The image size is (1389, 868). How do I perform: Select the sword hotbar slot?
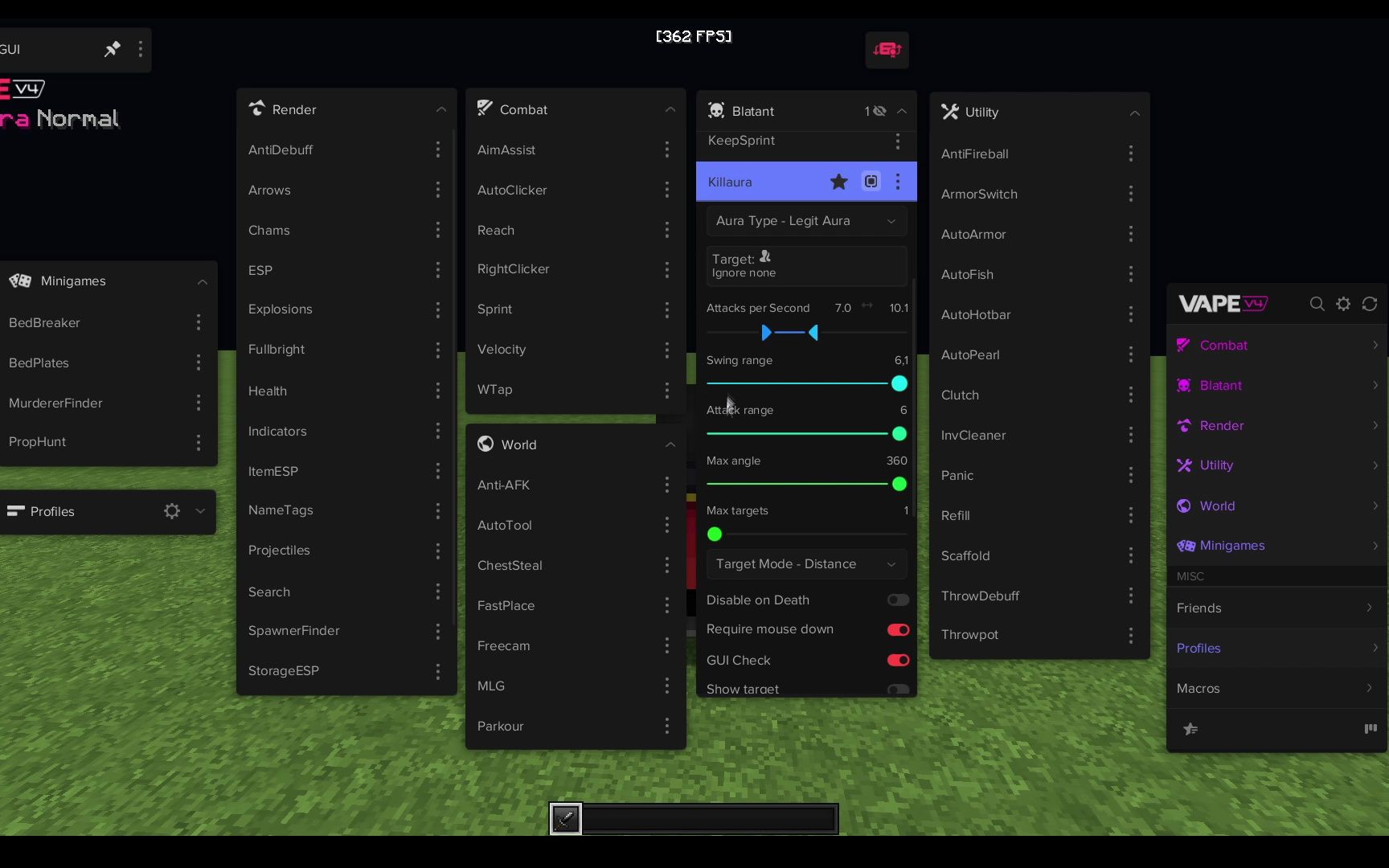point(566,819)
